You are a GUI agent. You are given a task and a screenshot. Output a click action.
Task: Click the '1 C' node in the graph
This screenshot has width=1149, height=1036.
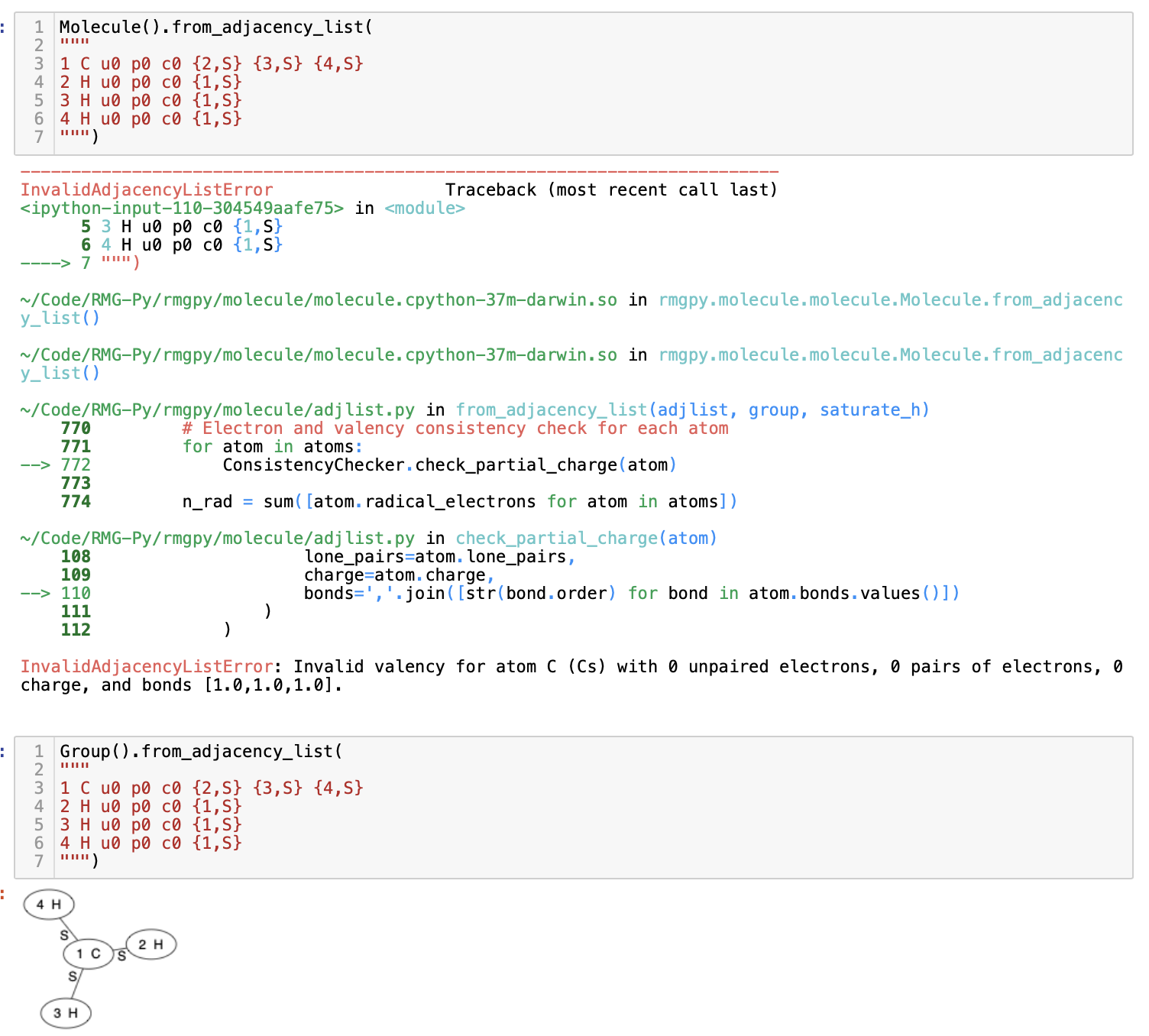click(89, 953)
